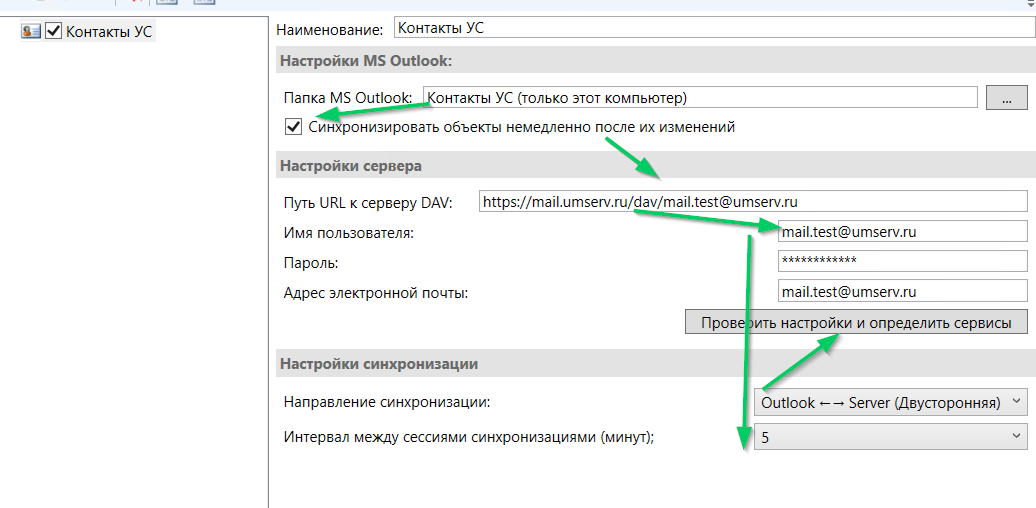Select the Контакты УС profile name in list
1036x508 pixels.
[x=109, y=31]
